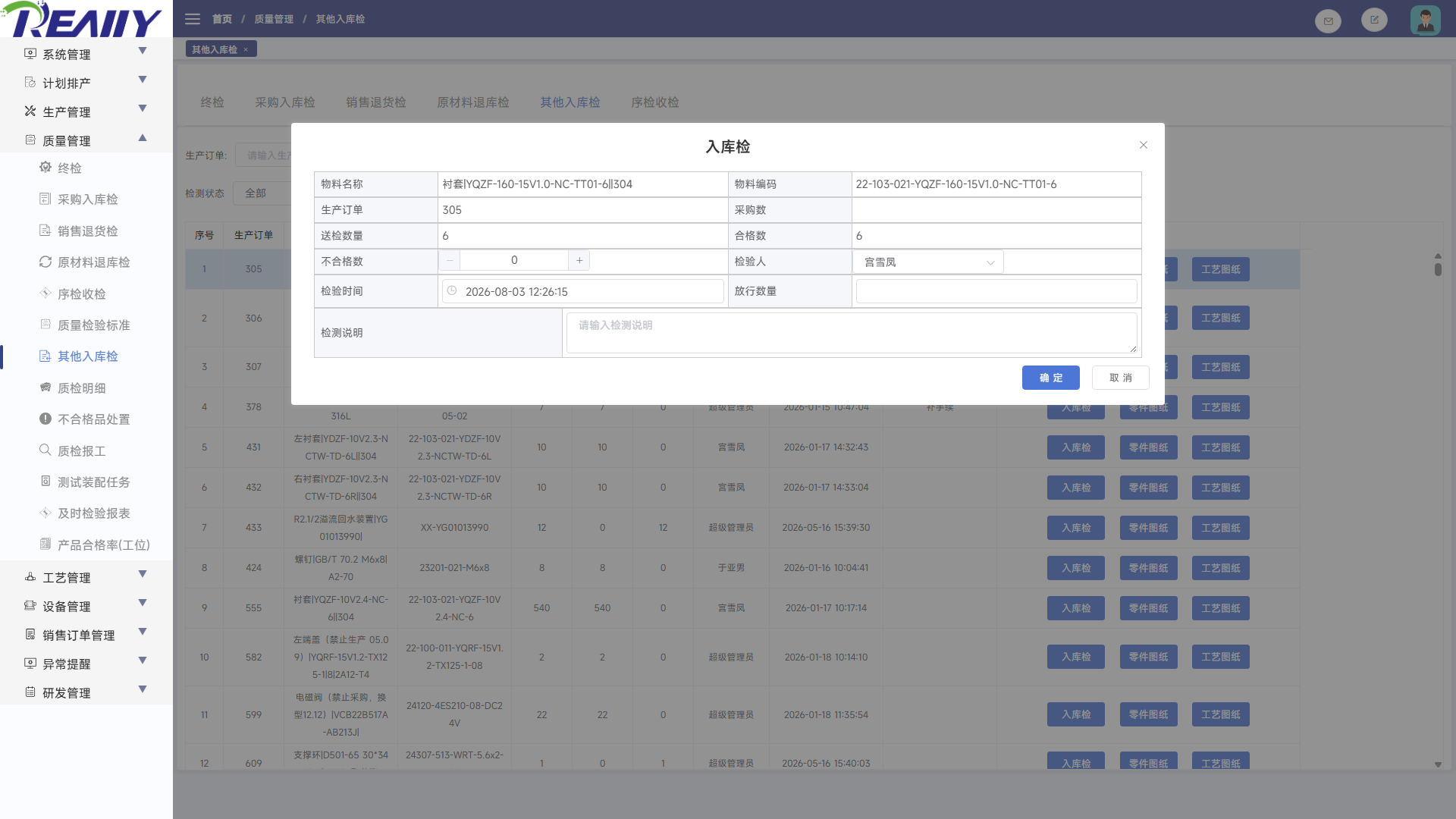
Task: Click the 质检报工 search icon
Action: click(x=45, y=450)
